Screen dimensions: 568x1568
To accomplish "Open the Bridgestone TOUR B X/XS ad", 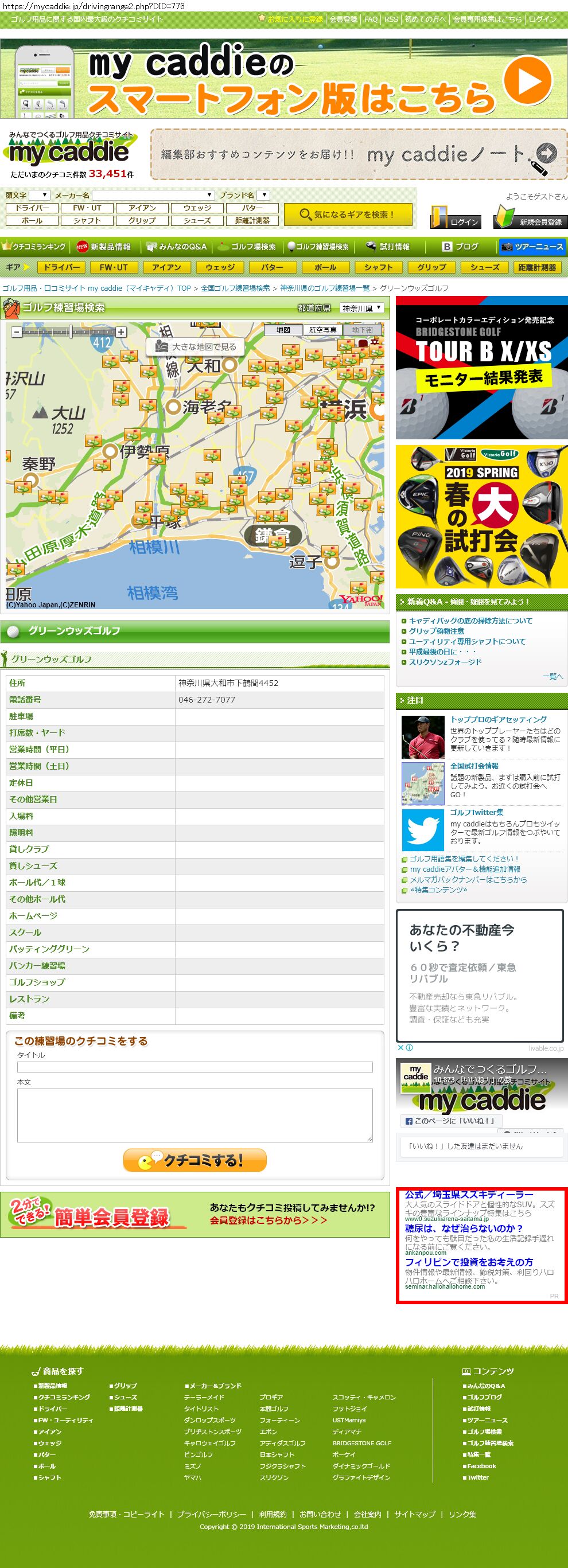I will pos(481,368).
